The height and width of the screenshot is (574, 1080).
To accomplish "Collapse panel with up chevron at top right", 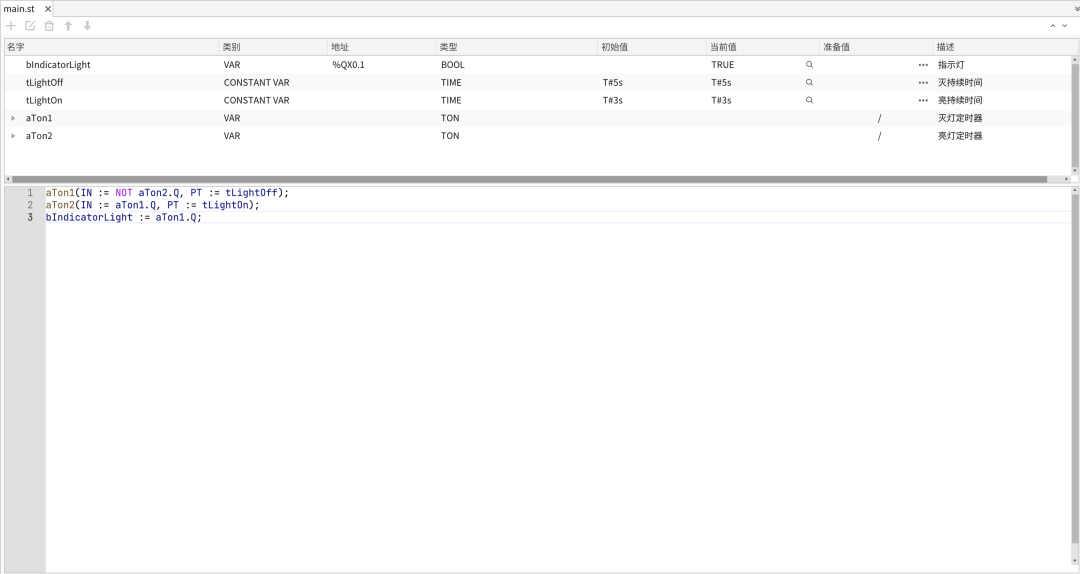I will point(1052,25).
